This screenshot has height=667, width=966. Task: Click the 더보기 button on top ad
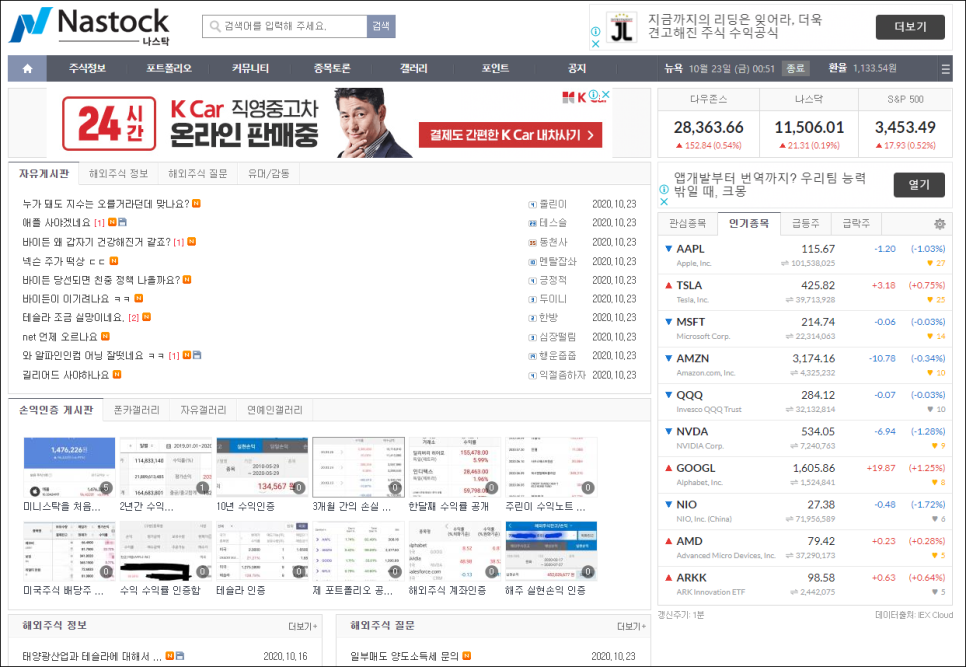[x=910, y=26]
